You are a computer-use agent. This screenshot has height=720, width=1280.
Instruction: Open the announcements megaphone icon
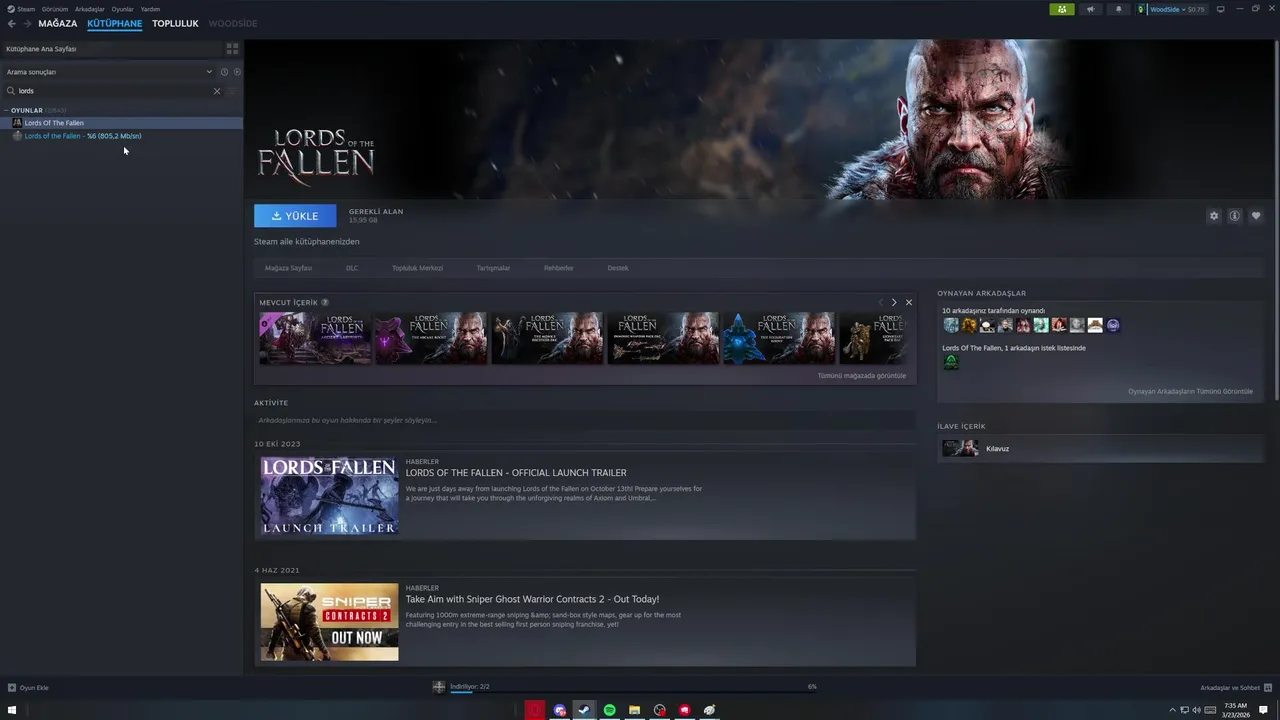tap(1091, 9)
